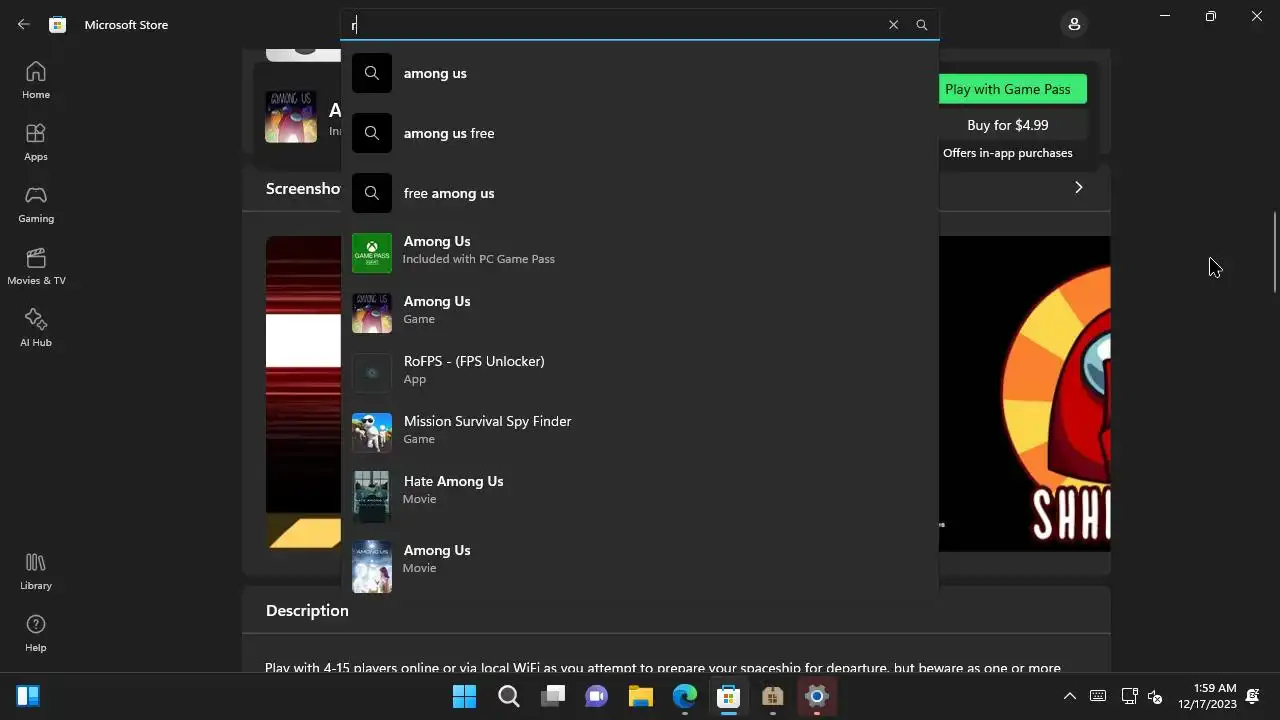
Task: Click the Mission Survival Spy Finder thumbnail
Action: (372, 433)
